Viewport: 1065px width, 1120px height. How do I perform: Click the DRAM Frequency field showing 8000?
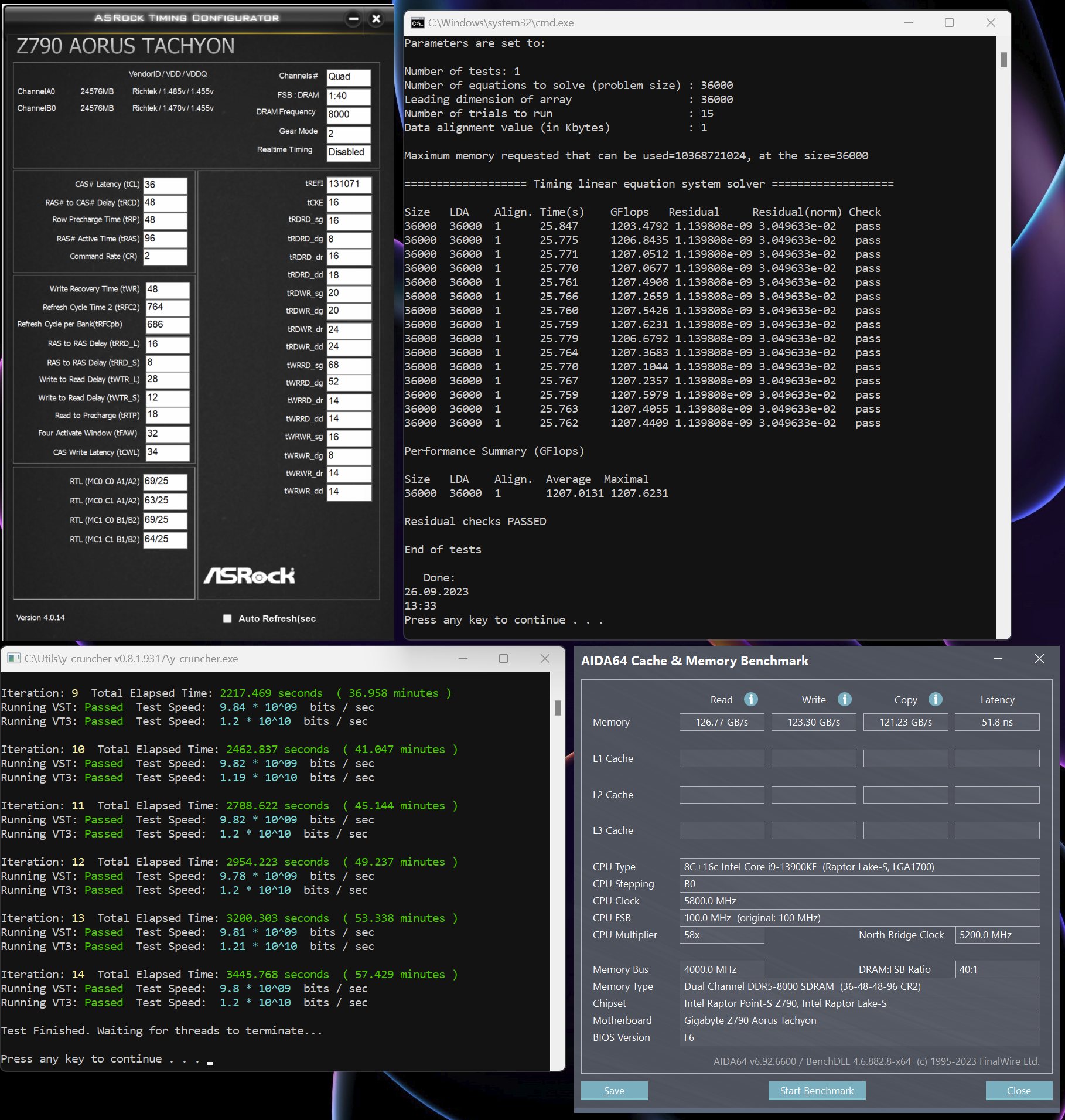click(349, 115)
